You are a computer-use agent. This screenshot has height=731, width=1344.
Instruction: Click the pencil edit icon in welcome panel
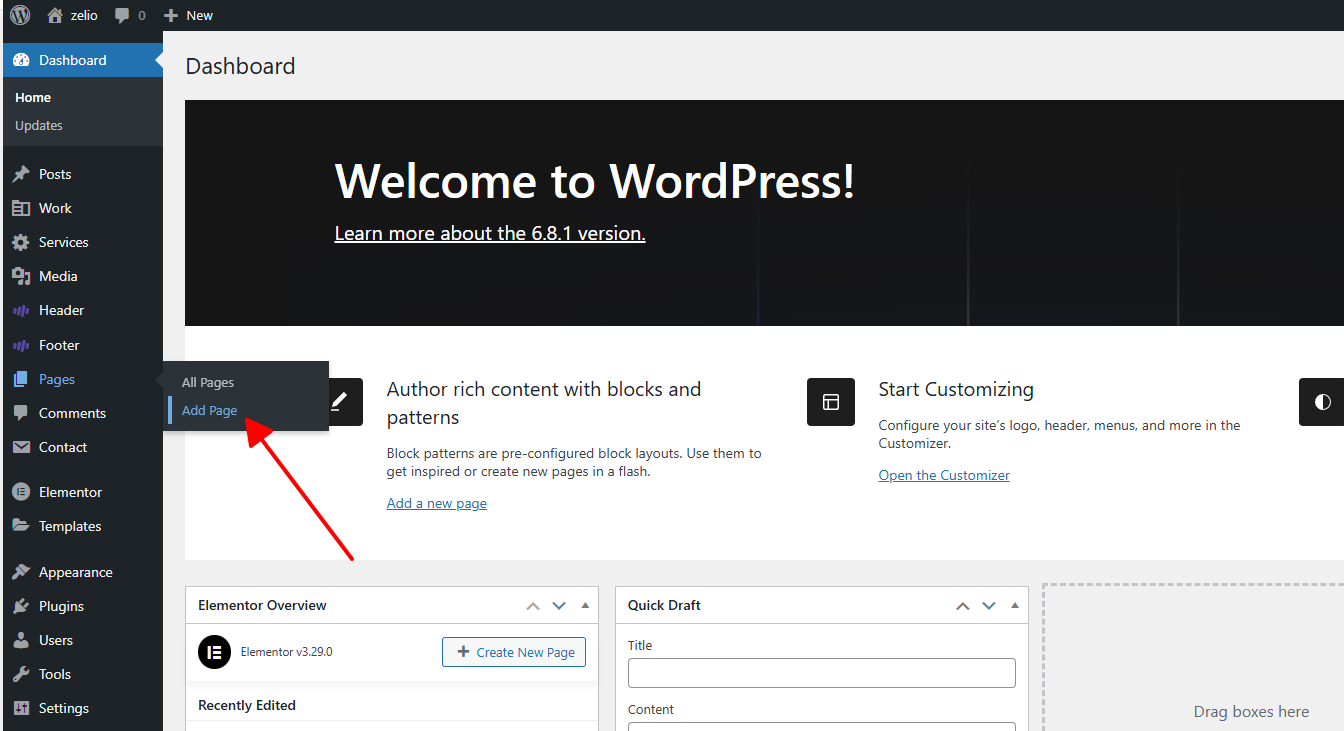point(340,402)
